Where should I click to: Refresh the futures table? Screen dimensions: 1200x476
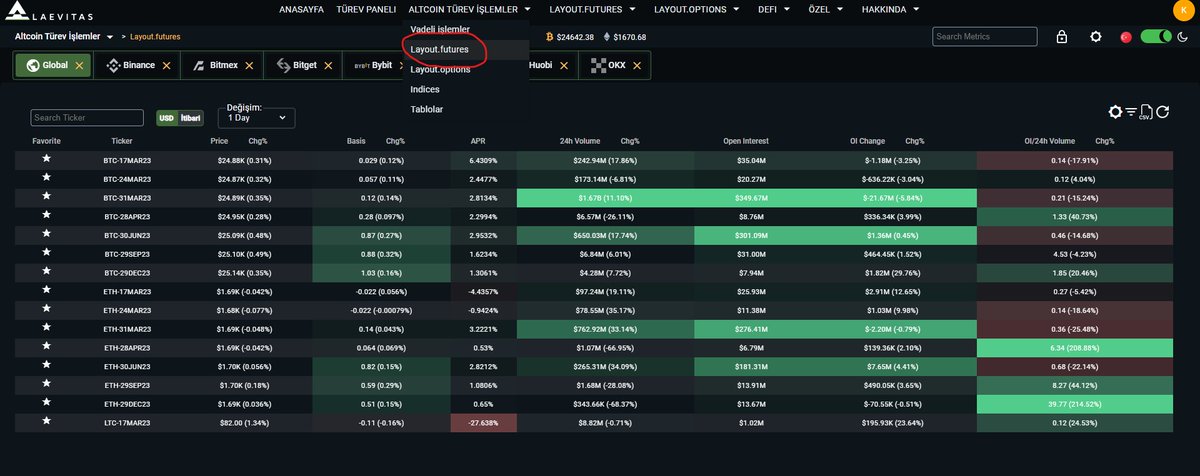coord(1163,112)
